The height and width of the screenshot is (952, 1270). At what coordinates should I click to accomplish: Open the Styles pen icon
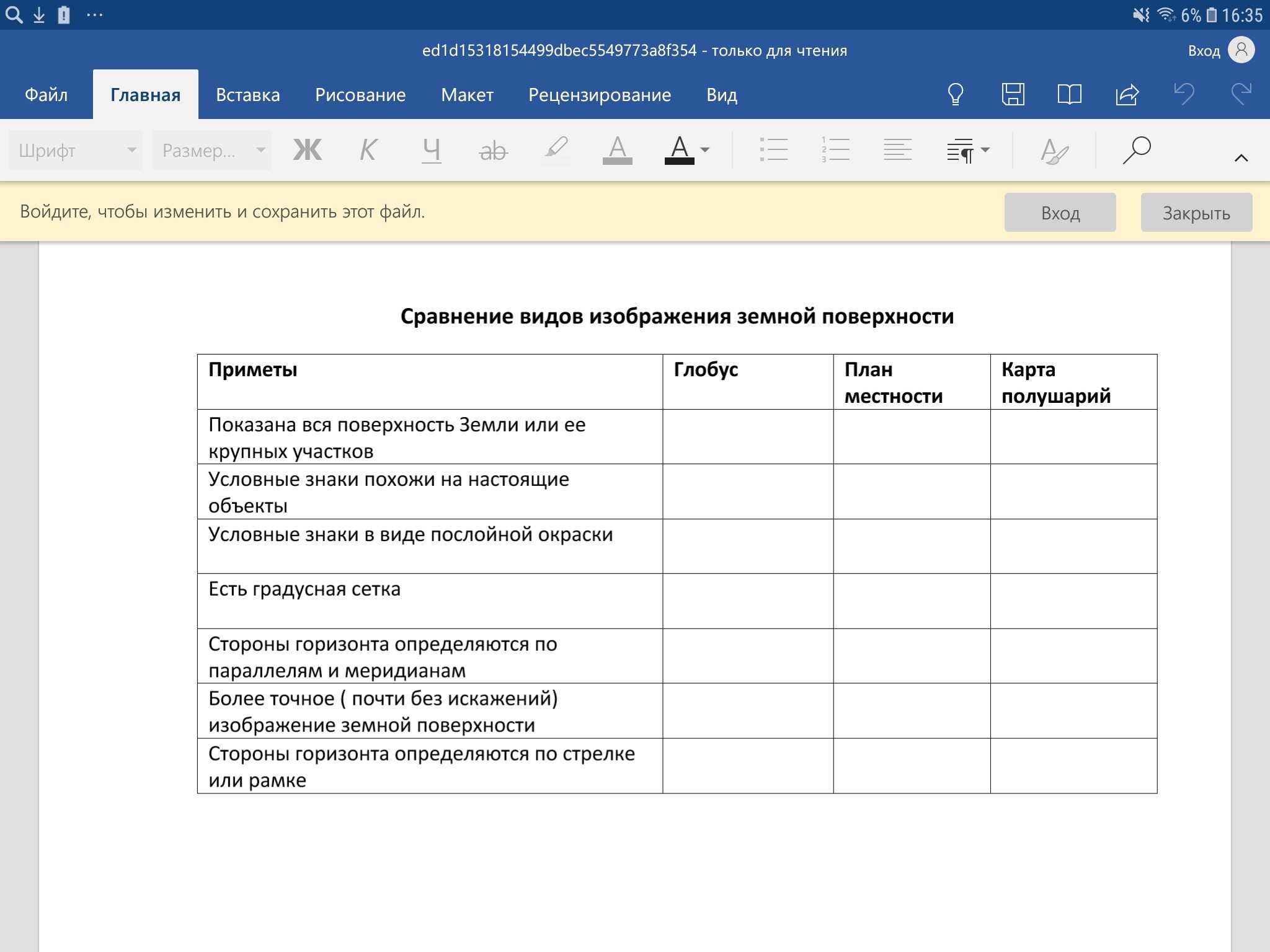(x=1054, y=151)
